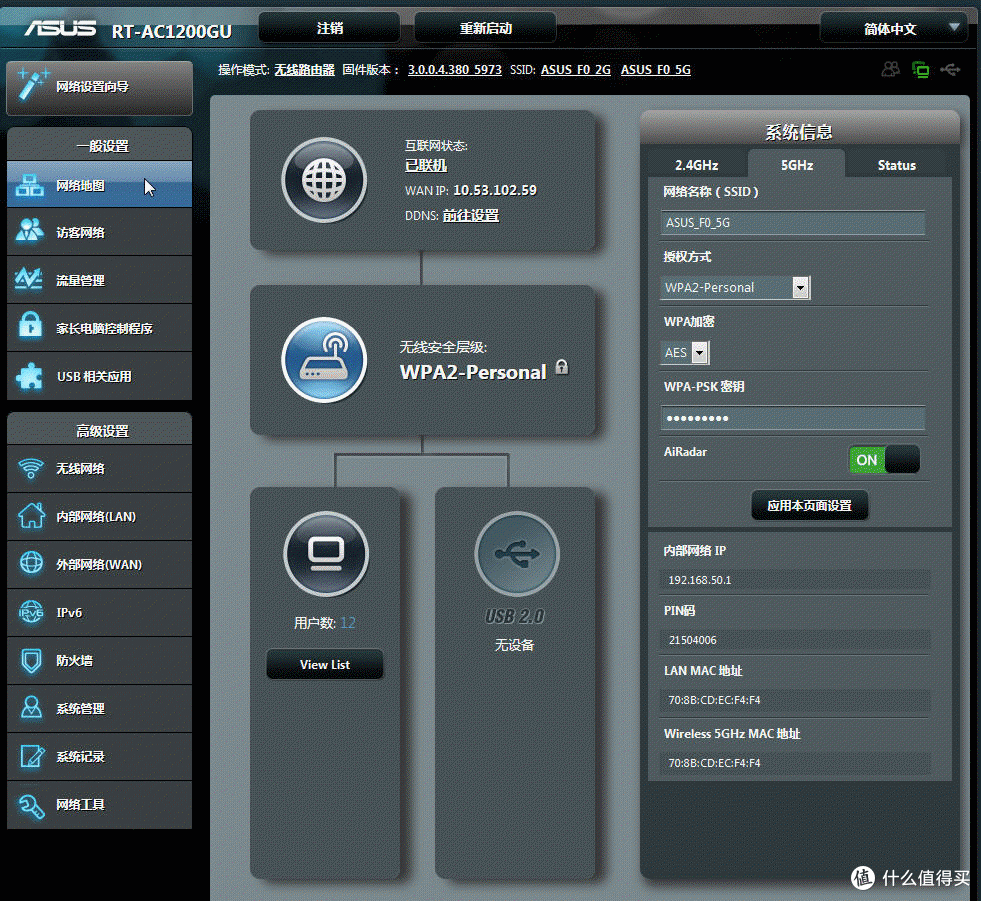Screen dimensions: 981x901
Task: Click the green network client status icon
Action: [920, 69]
